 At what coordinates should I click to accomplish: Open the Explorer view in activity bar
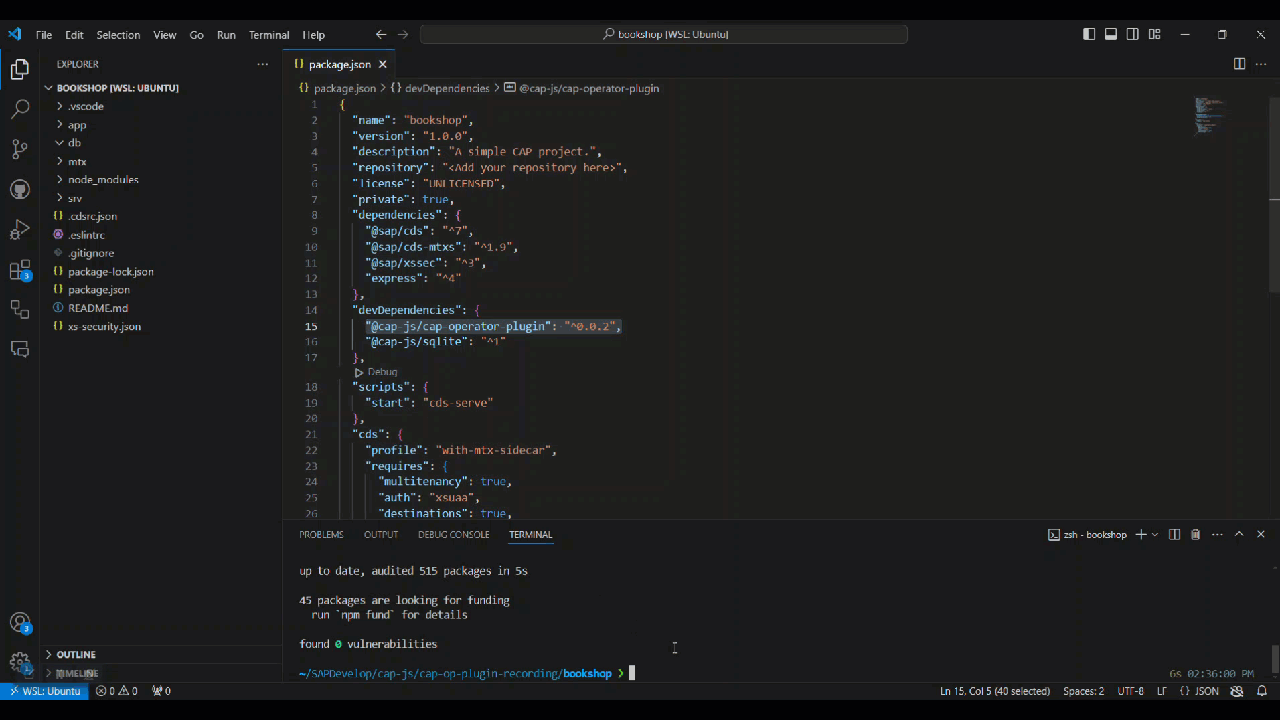coord(19,69)
